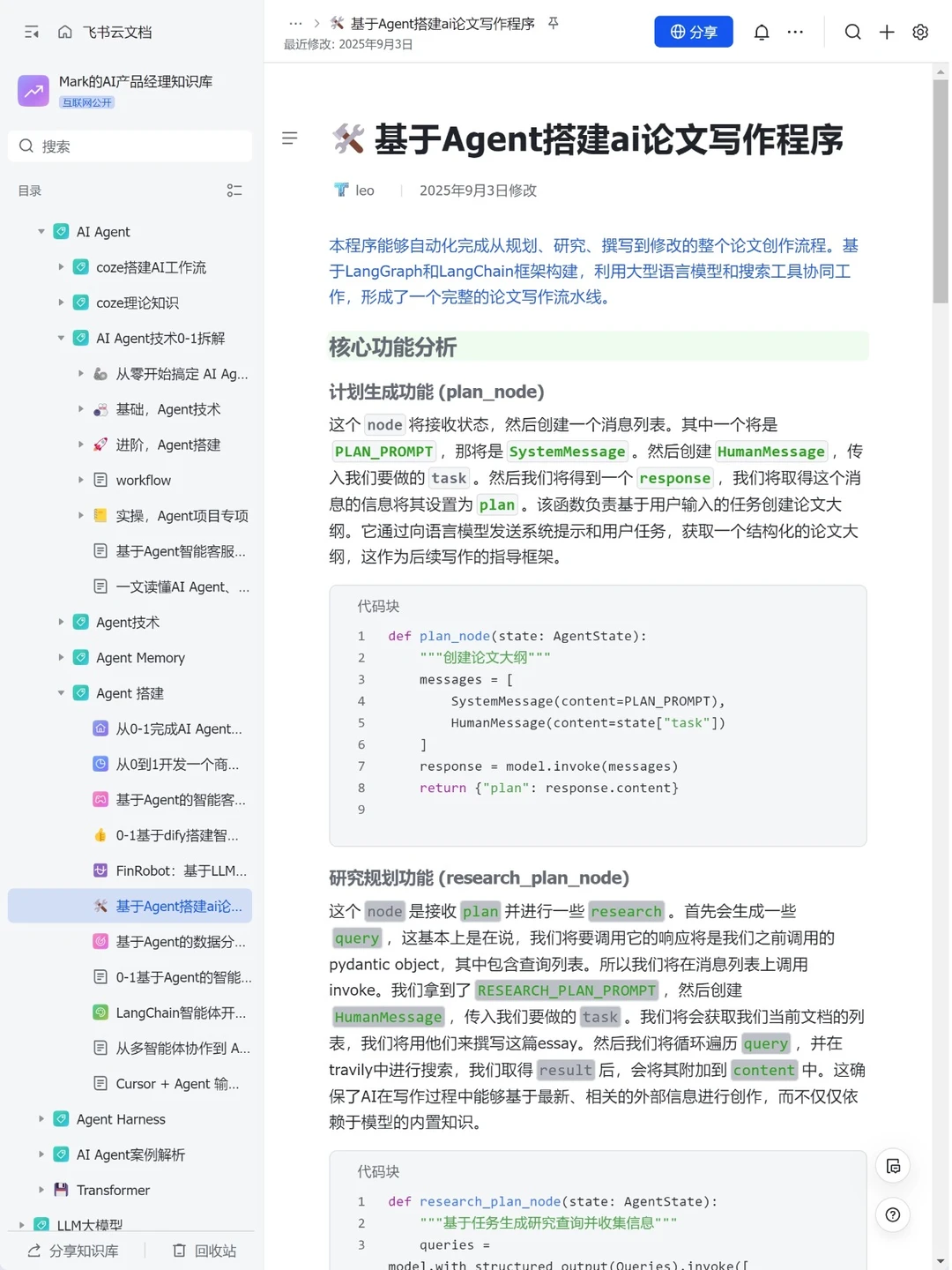This screenshot has width=952, height=1270.
Task: Open search magnifier in top toolbar
Action: (x=852, y=32)
